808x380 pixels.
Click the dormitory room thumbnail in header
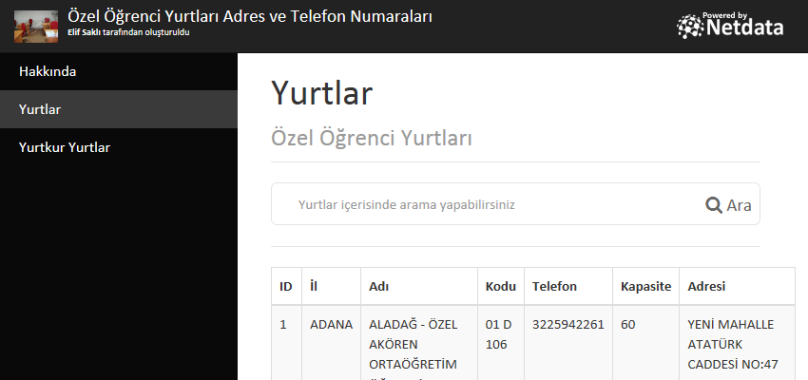coord(36,26)
